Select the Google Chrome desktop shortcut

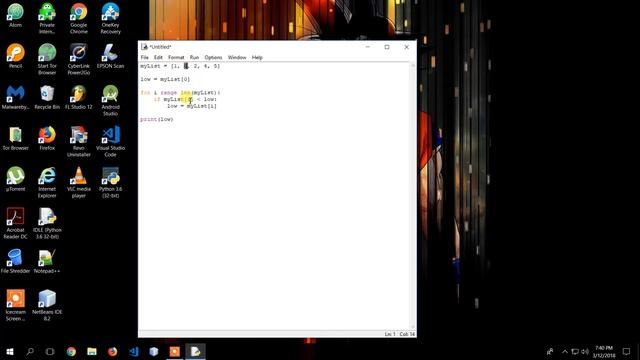coord(78,18)
